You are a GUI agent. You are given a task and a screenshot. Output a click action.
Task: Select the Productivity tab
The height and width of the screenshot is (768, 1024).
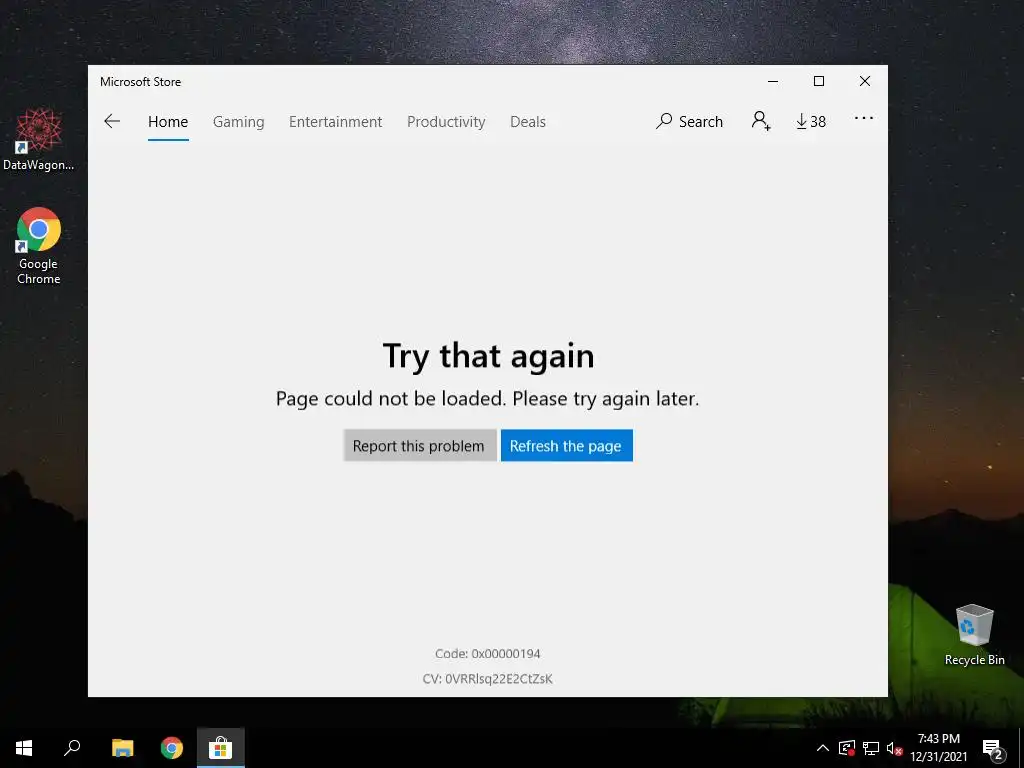(446, 121)
